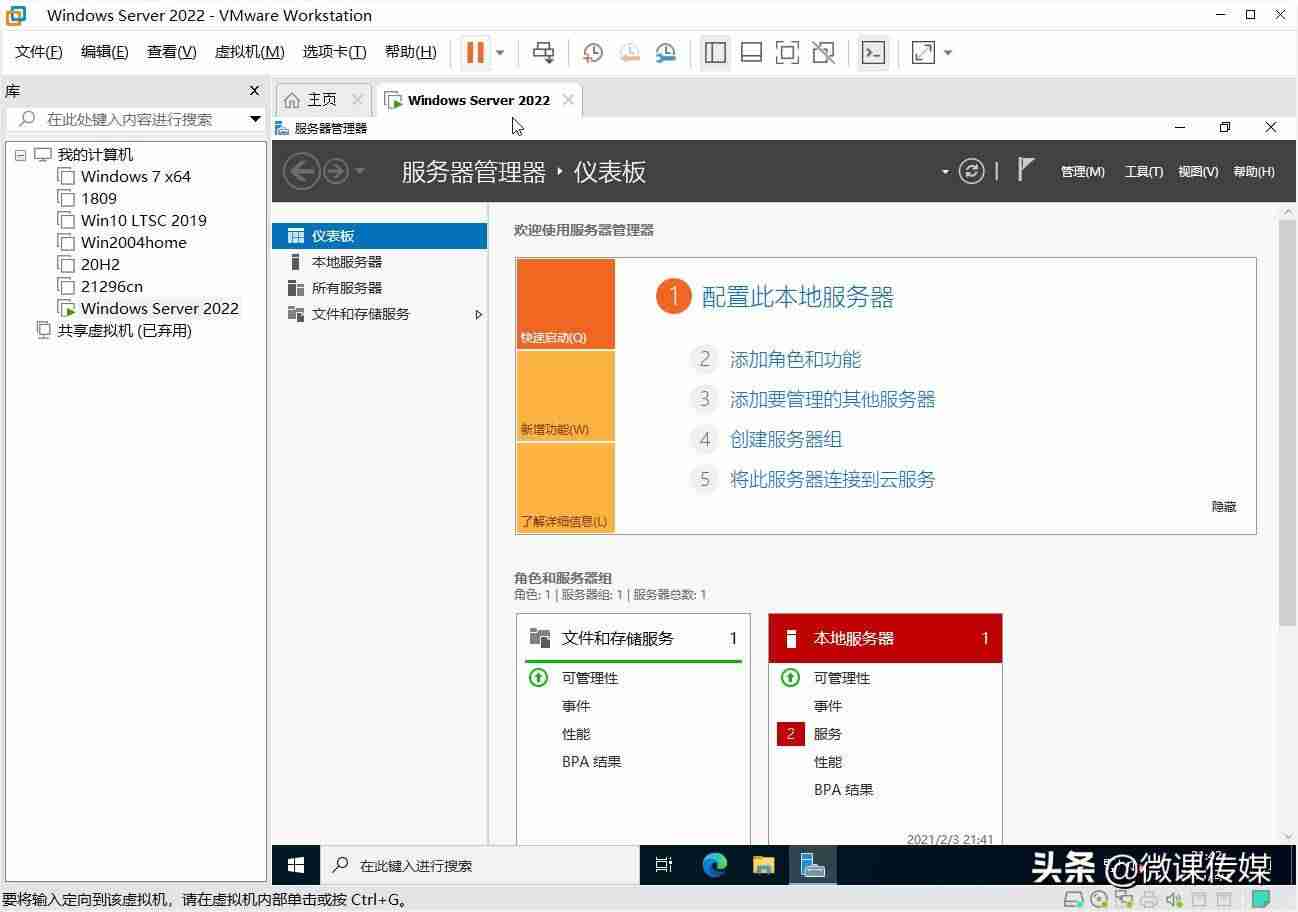Image resolution: width=1298 pixels, height=912 pixels.
Task: Open the 视图(V) menu
Action: 1198,172
